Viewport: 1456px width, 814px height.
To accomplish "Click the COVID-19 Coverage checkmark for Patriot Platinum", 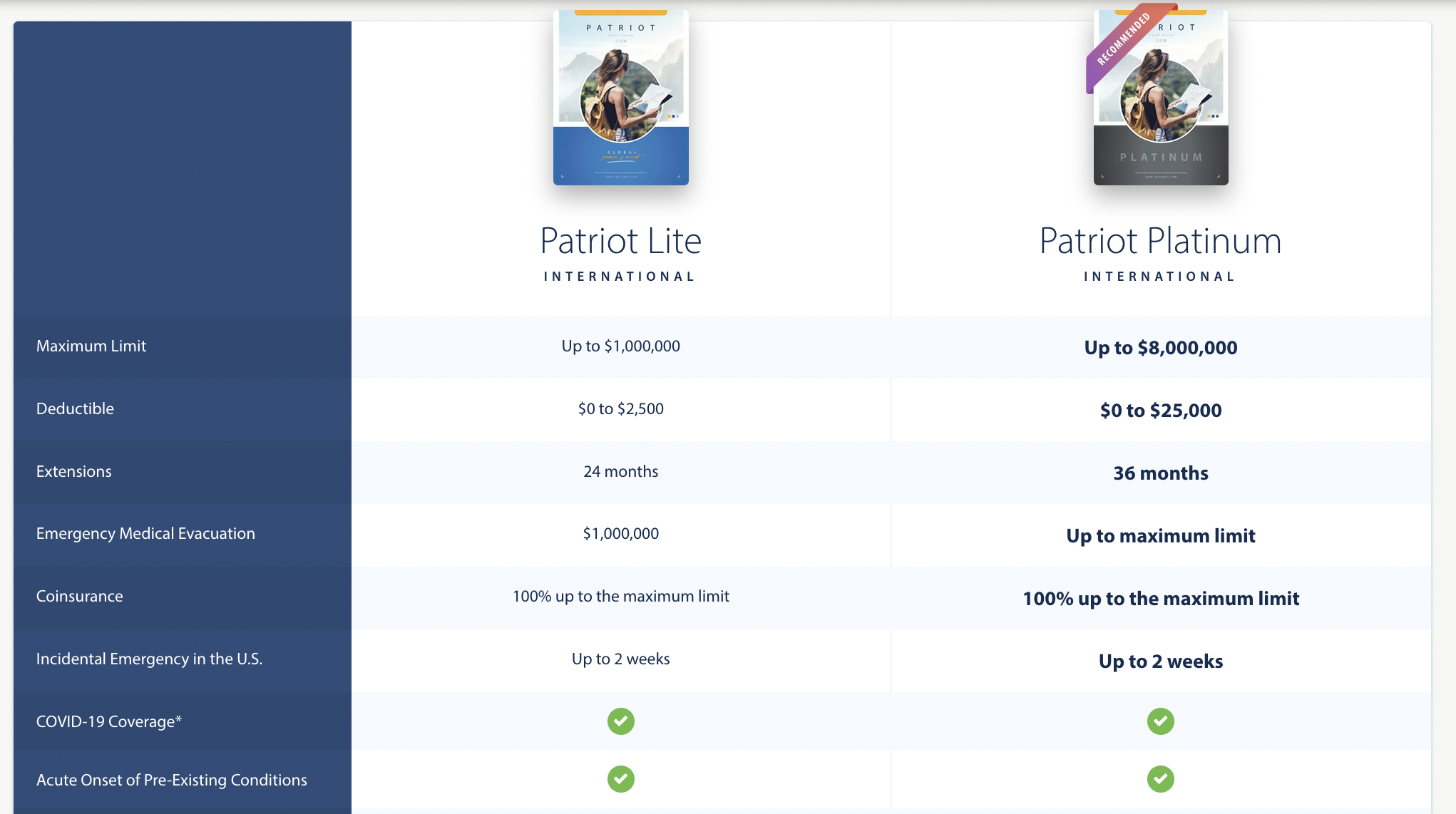I will pos(1159,720).
